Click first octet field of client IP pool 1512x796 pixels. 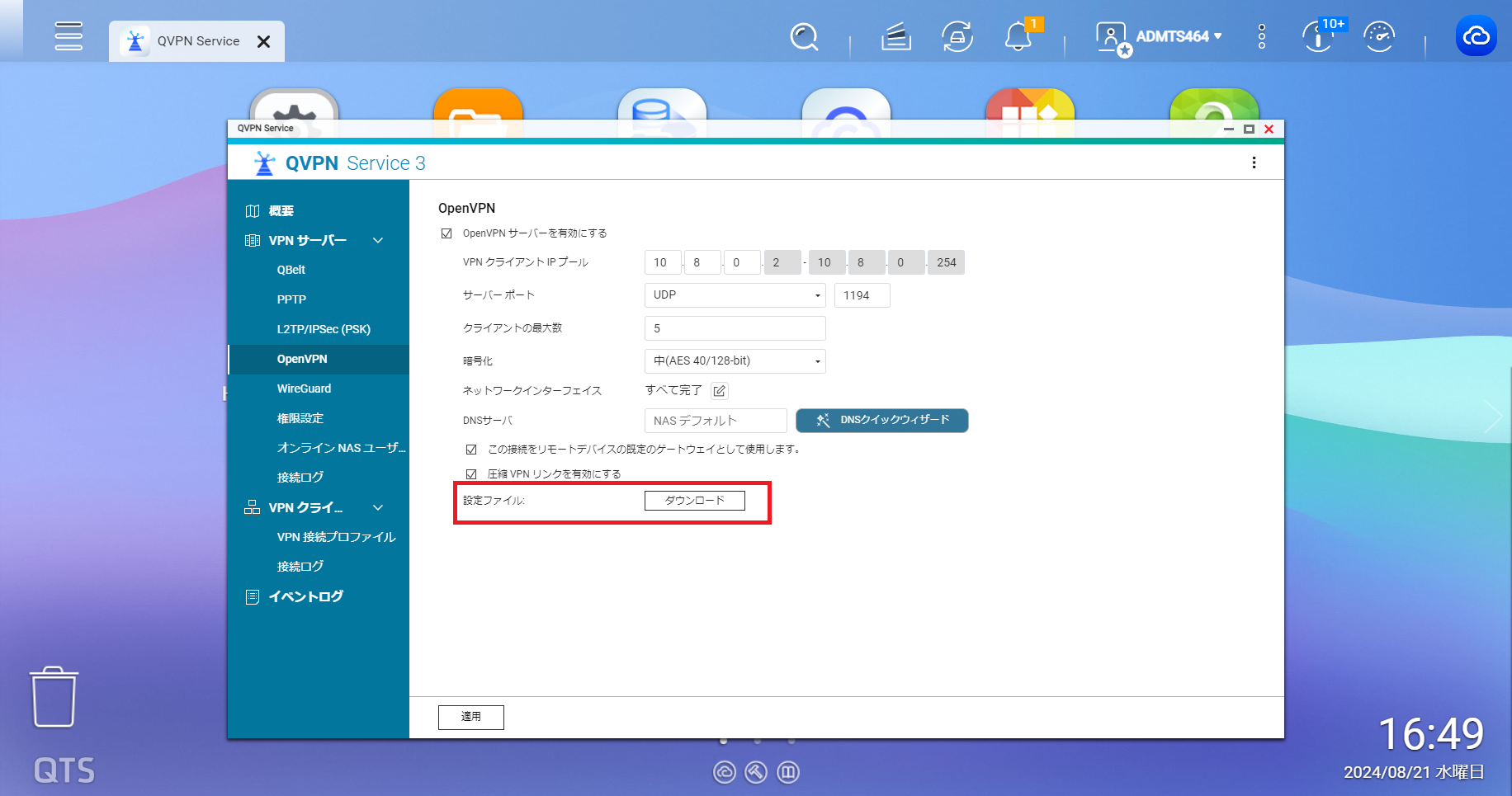click(x=662, y=262)
